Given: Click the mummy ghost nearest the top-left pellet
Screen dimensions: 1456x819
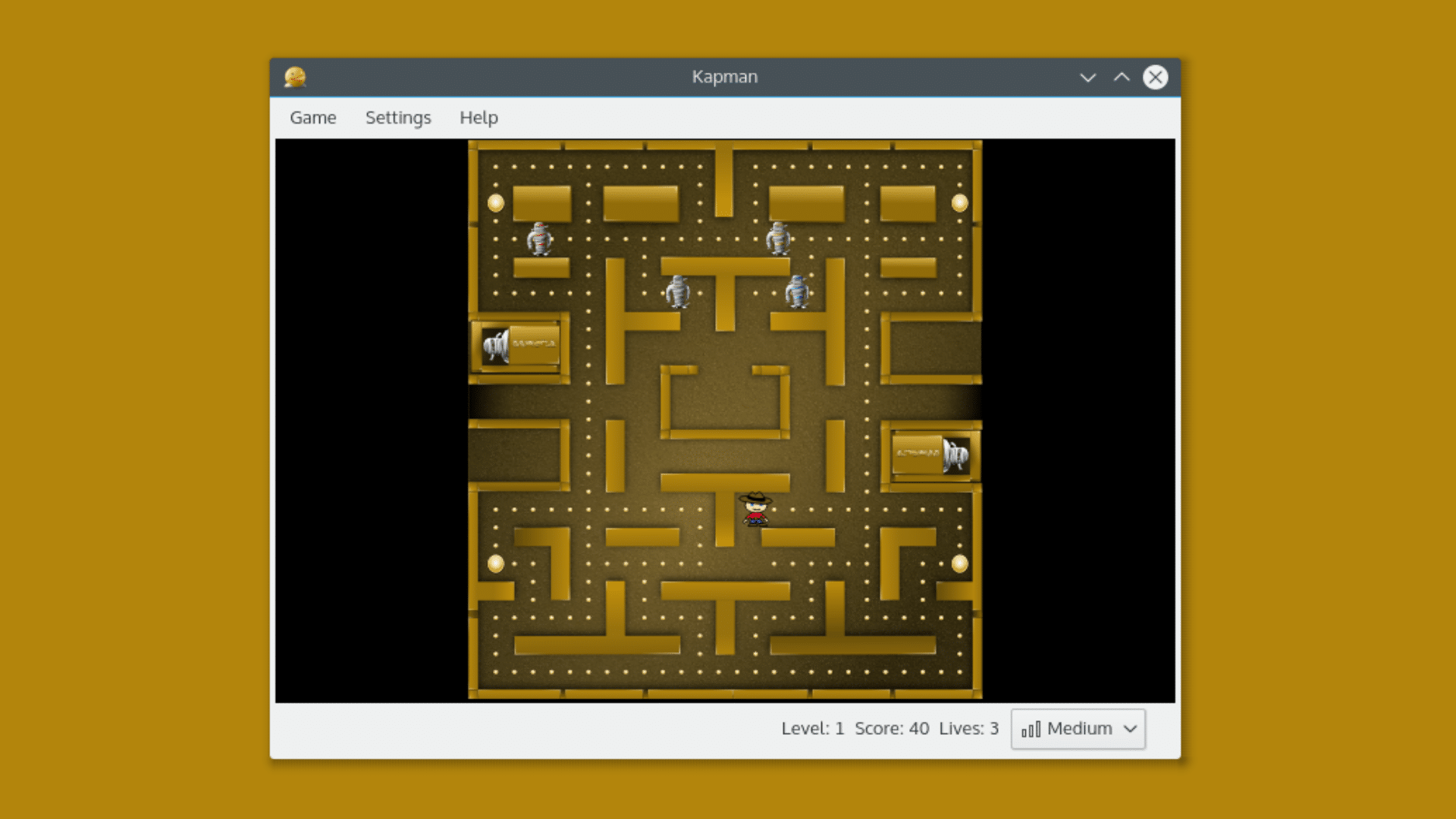Looking at the screenshot, I should coord(539,239).
